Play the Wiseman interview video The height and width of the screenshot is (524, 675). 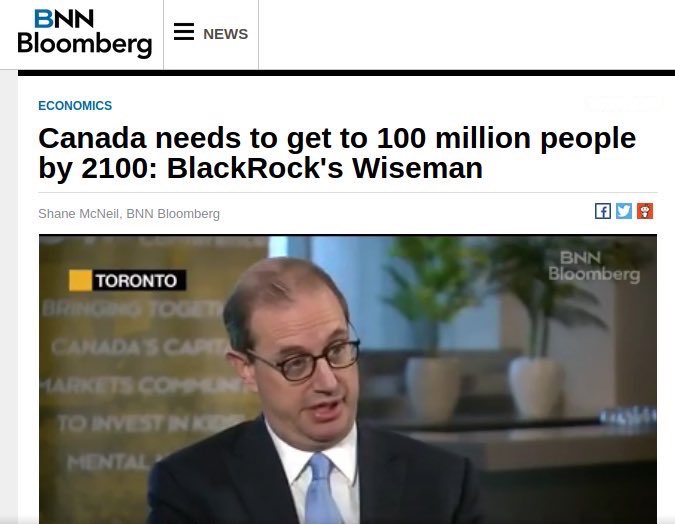348,379
